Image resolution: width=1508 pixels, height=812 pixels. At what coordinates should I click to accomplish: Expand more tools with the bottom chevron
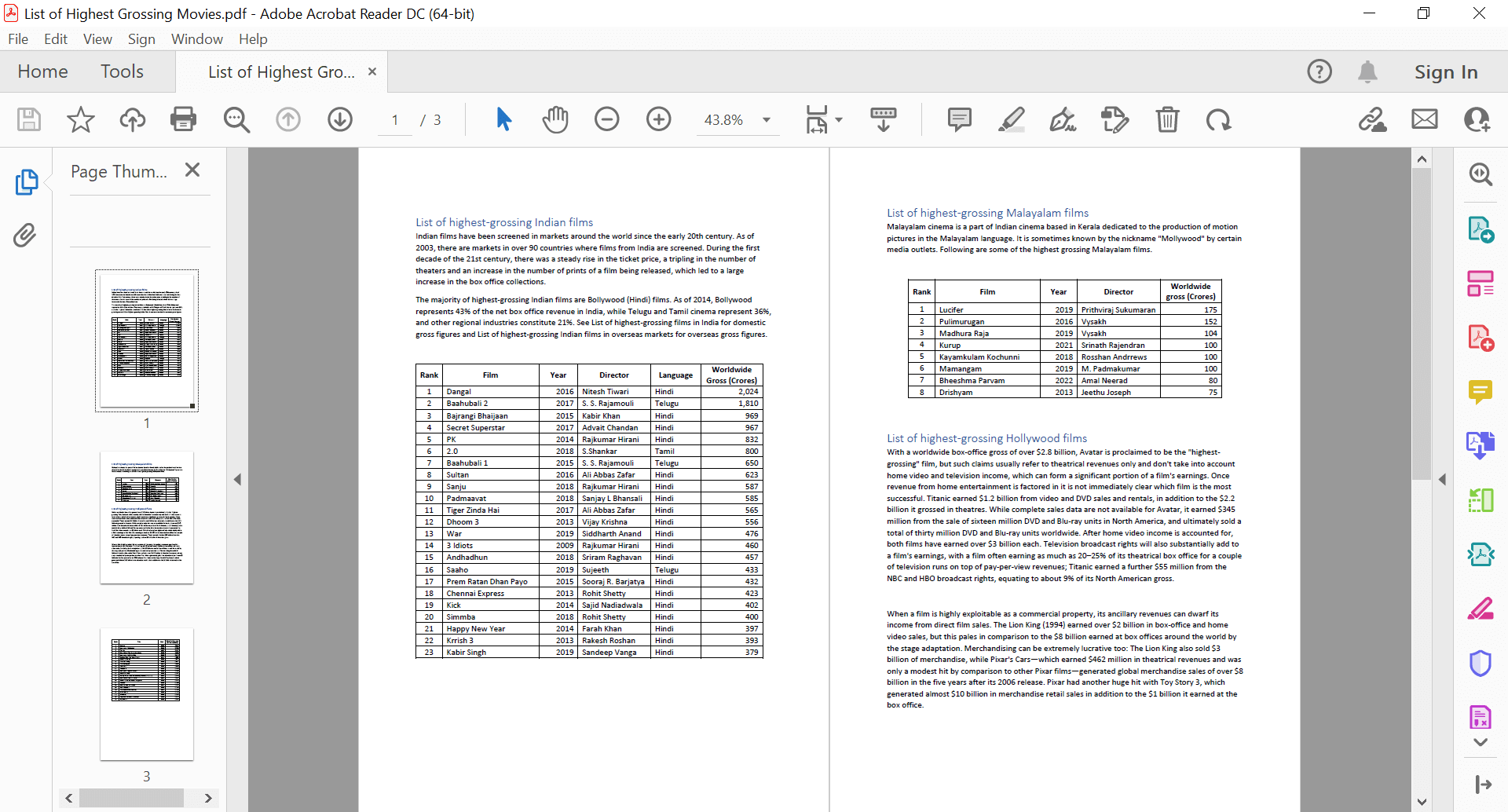[1481, 742]
